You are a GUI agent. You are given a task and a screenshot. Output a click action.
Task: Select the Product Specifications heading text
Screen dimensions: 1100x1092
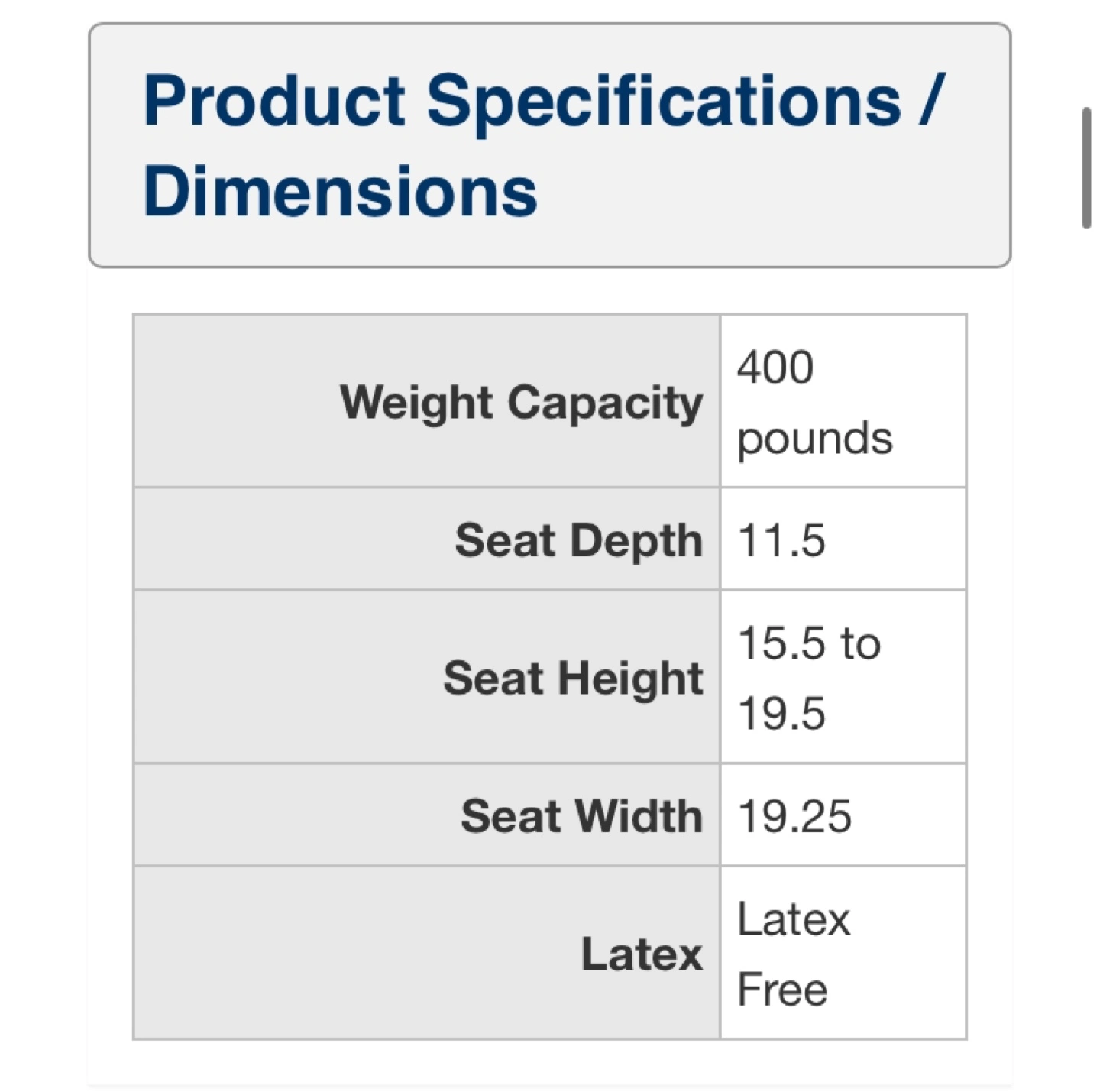(522, 100)
